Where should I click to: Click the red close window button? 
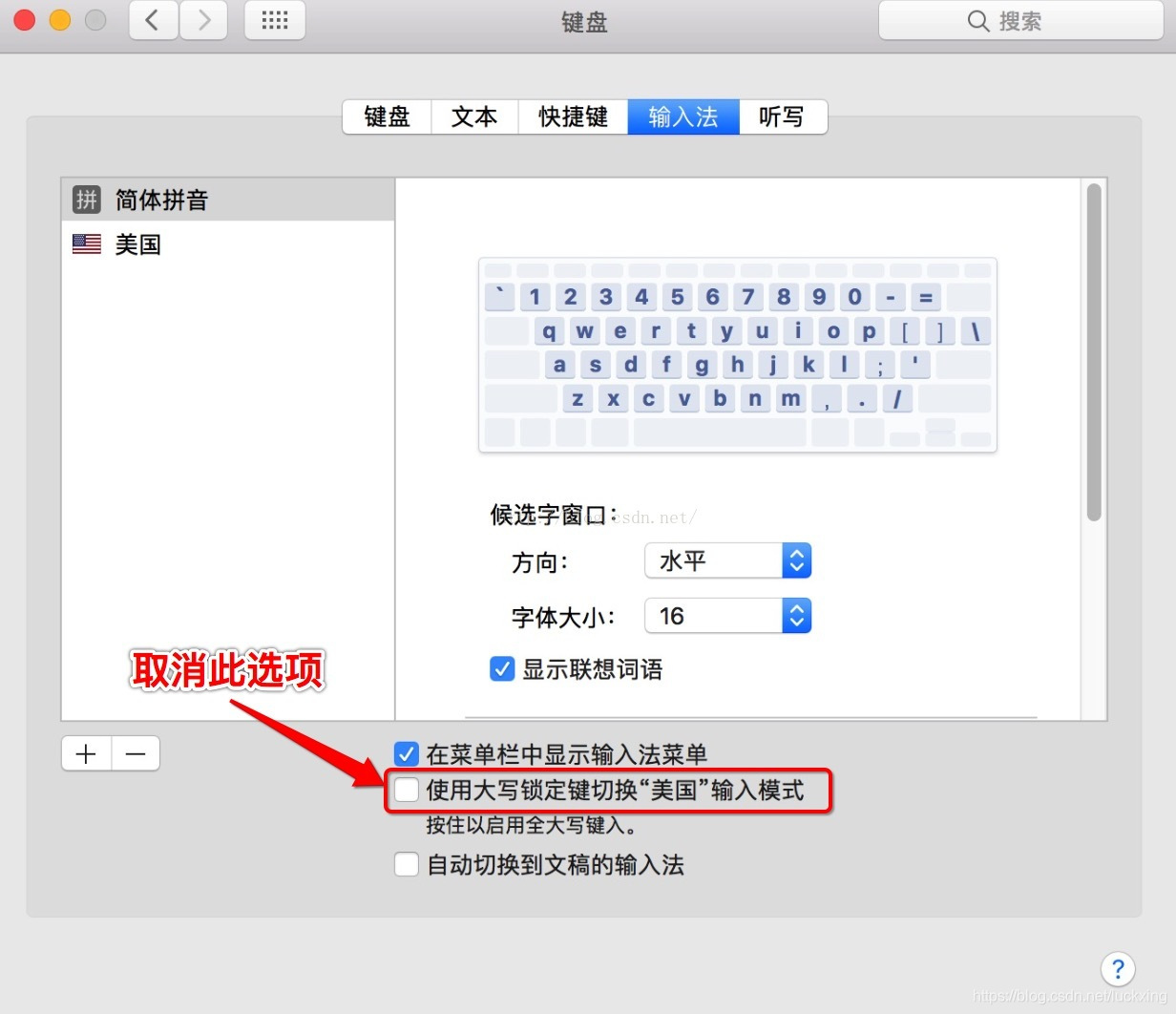coord(25,20)
